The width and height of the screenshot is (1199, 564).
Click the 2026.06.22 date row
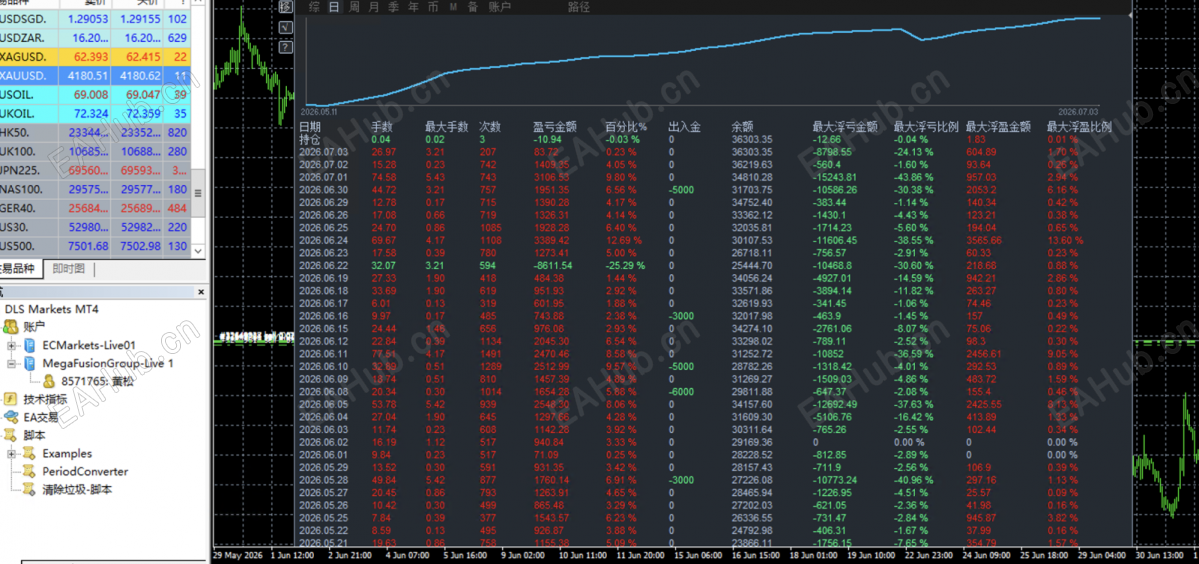(323, 265)
